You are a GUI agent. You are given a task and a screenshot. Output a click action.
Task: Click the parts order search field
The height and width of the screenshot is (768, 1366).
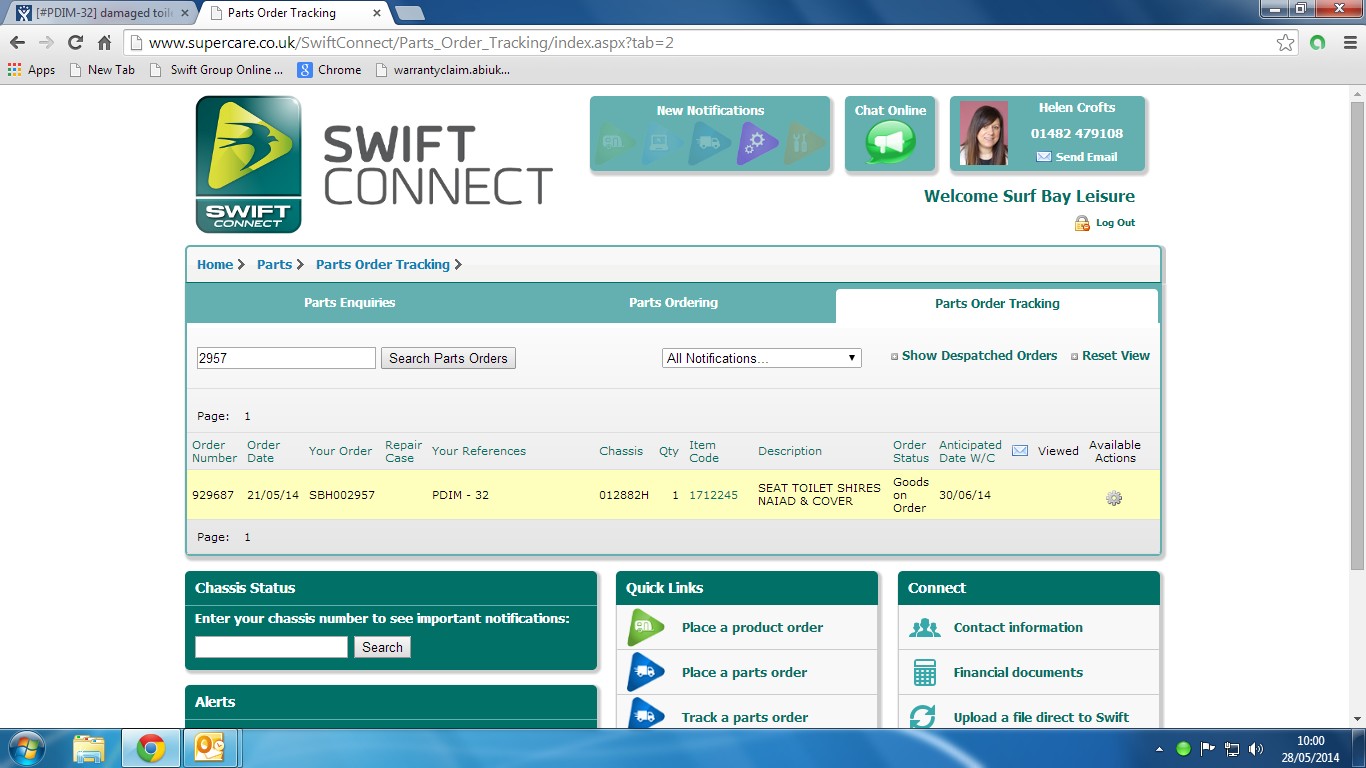point(286,358)
